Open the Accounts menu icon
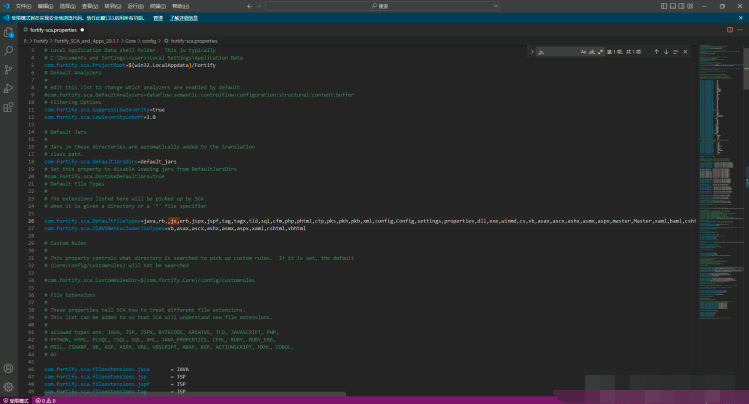This screenshot has height=404, width=749. point(8,368)
